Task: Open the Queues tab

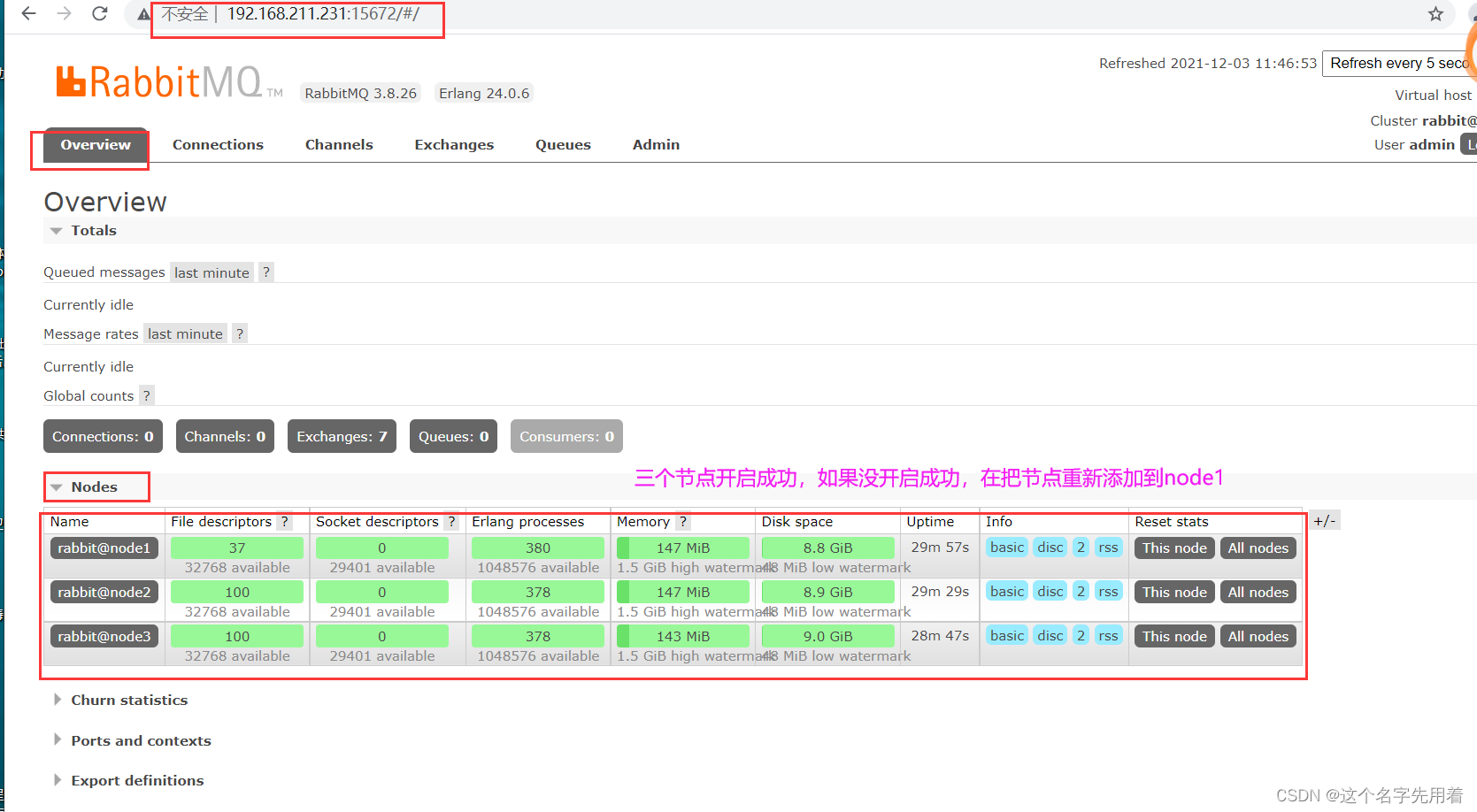Action: (x=563, y=145)
